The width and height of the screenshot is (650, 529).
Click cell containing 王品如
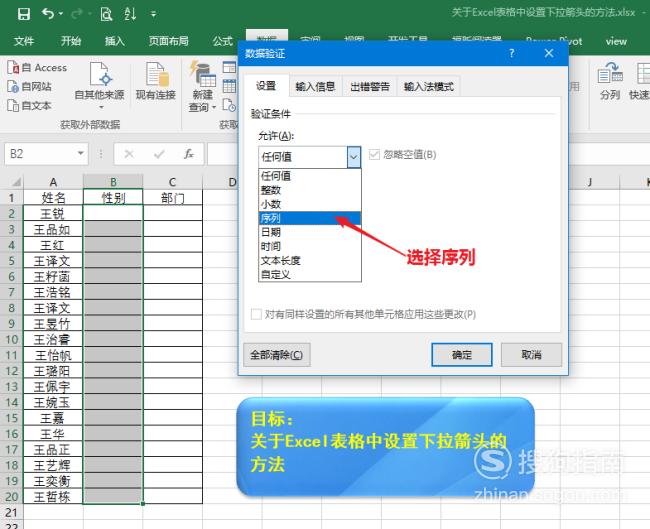[53, 229]
